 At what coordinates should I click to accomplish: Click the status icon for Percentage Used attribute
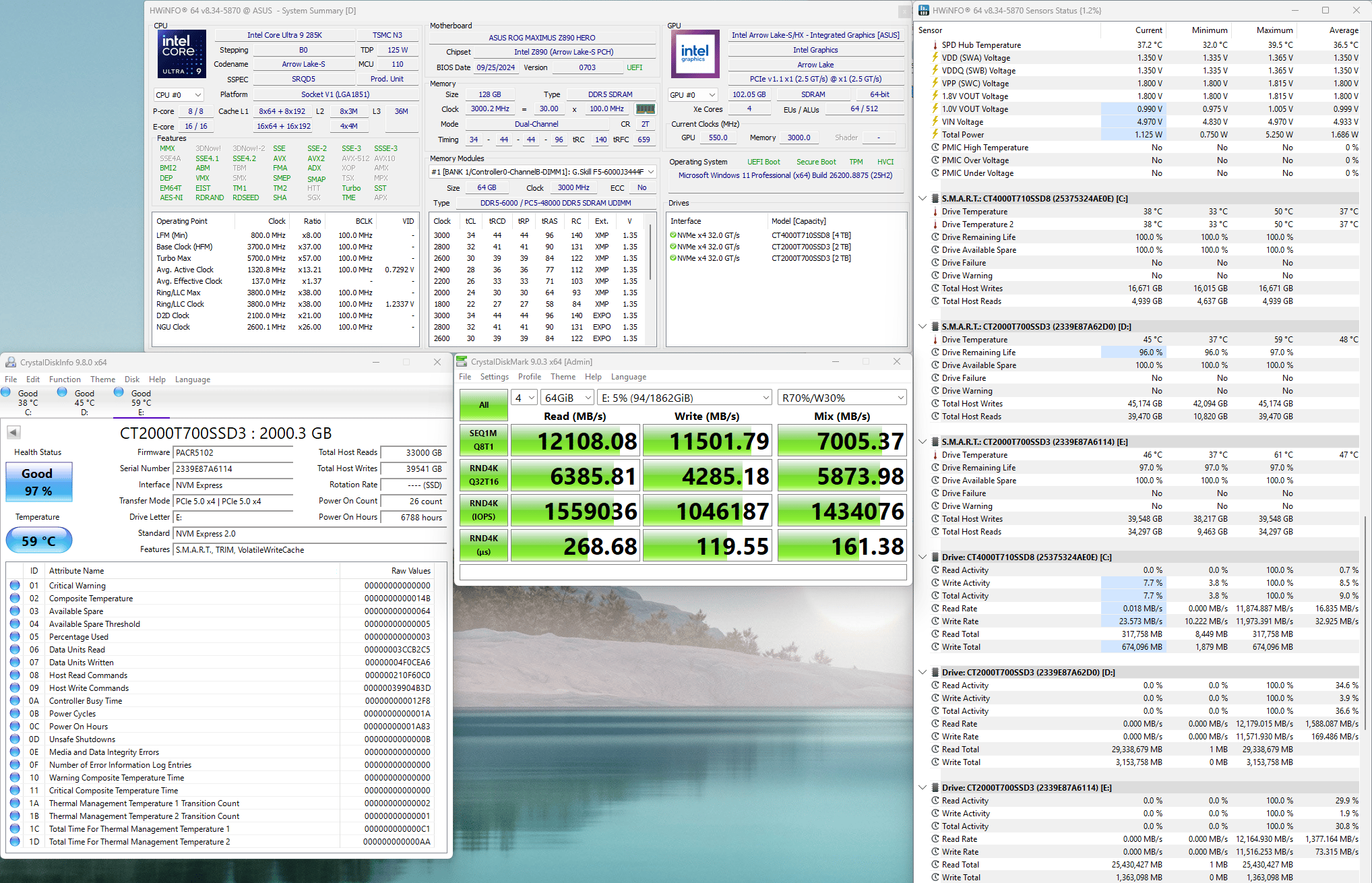[x=15, y=636]
